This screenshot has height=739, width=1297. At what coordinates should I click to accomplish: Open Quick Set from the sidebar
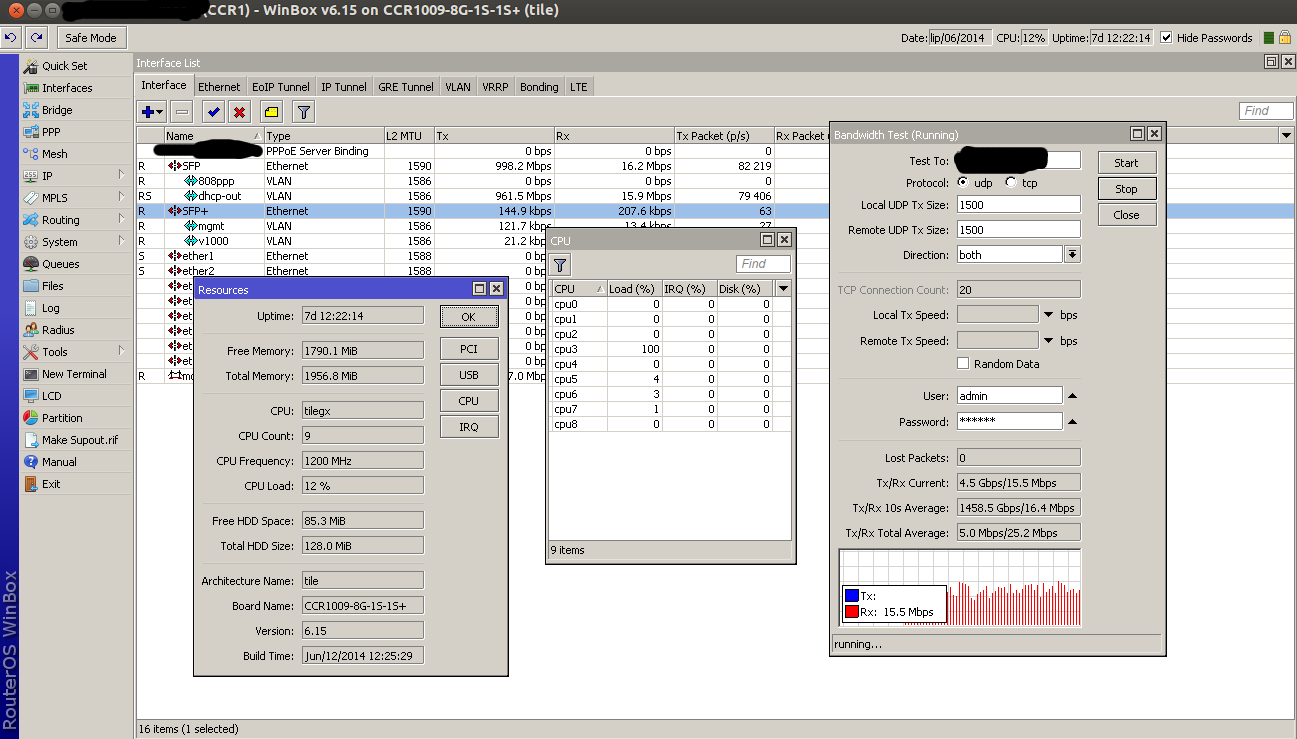pyautogui.click(x=64, y=66)
